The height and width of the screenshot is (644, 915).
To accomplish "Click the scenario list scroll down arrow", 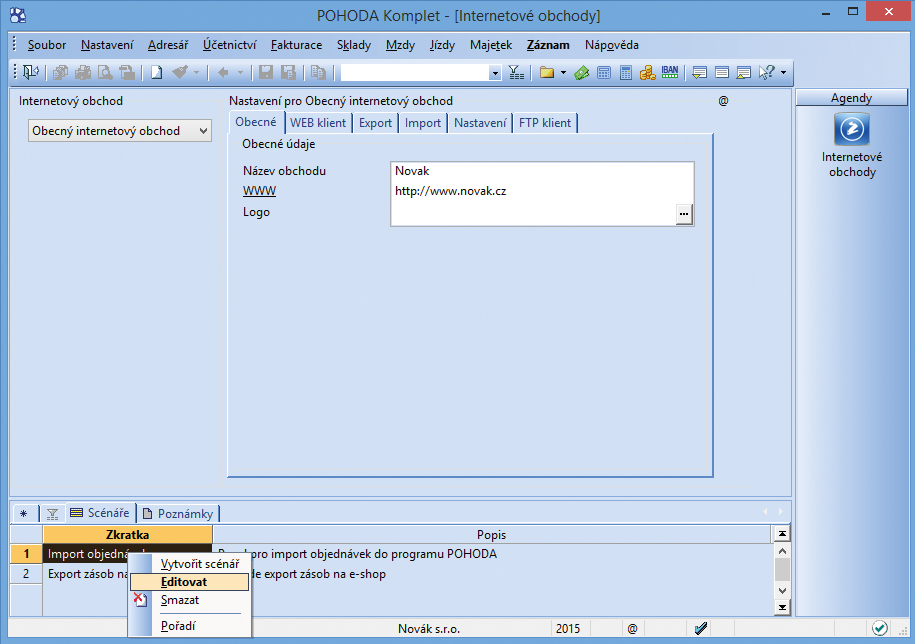I will click(782, 591).
